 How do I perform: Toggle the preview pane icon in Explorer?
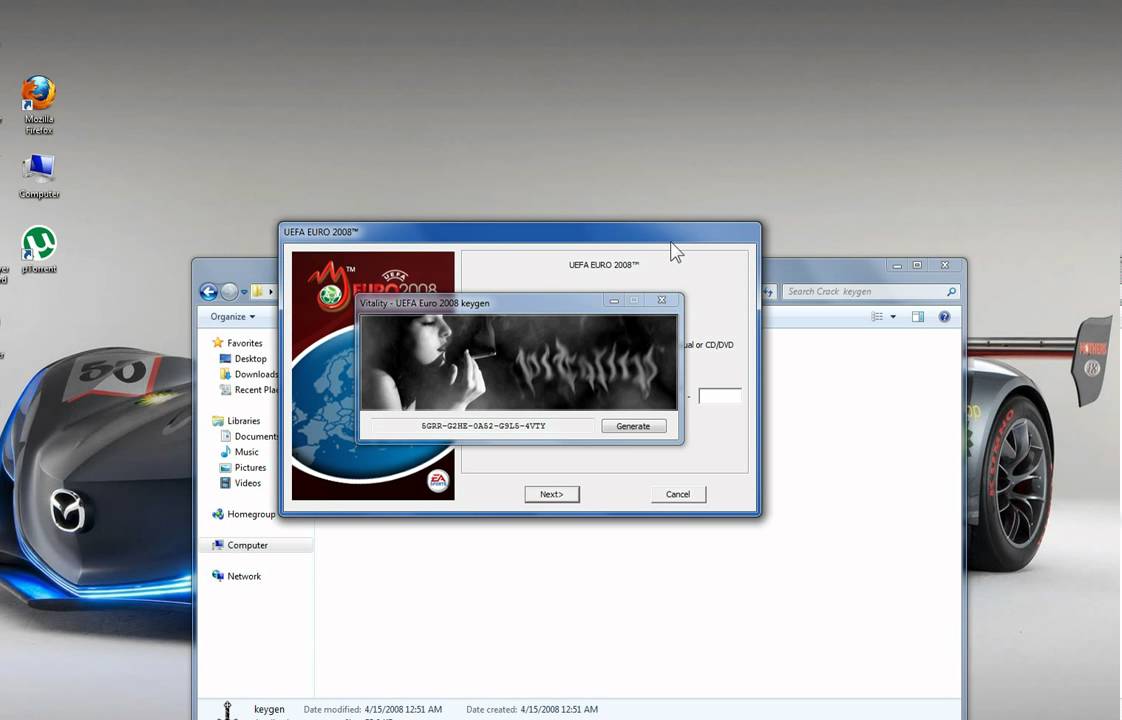[918, 316]
